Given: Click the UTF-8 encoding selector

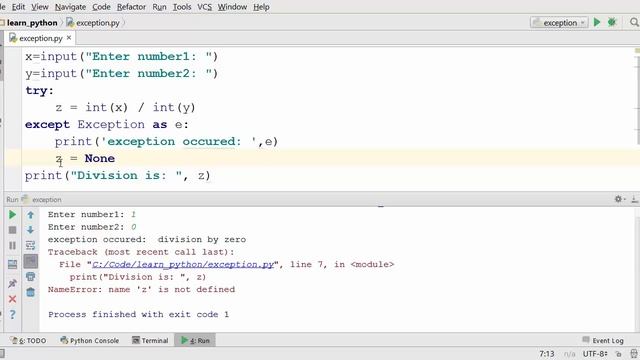Looking at the screenshot, I should pyautogui.click(x=595, y=354).
